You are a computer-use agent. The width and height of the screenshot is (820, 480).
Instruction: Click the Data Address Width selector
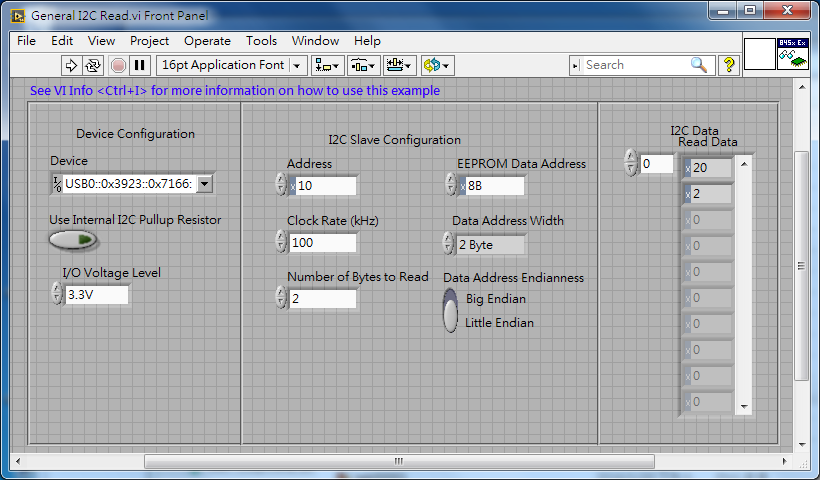click(x=489, y=244)
